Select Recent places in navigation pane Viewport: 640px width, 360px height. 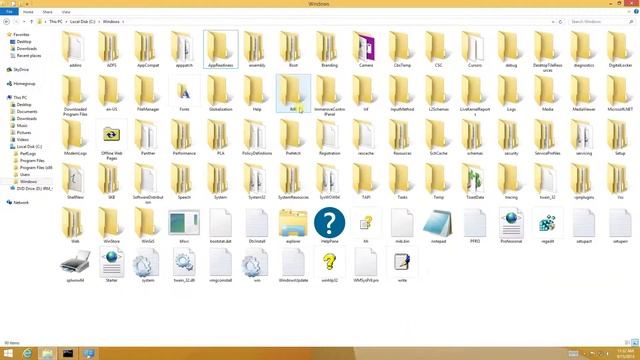click(x=29, y=56)
